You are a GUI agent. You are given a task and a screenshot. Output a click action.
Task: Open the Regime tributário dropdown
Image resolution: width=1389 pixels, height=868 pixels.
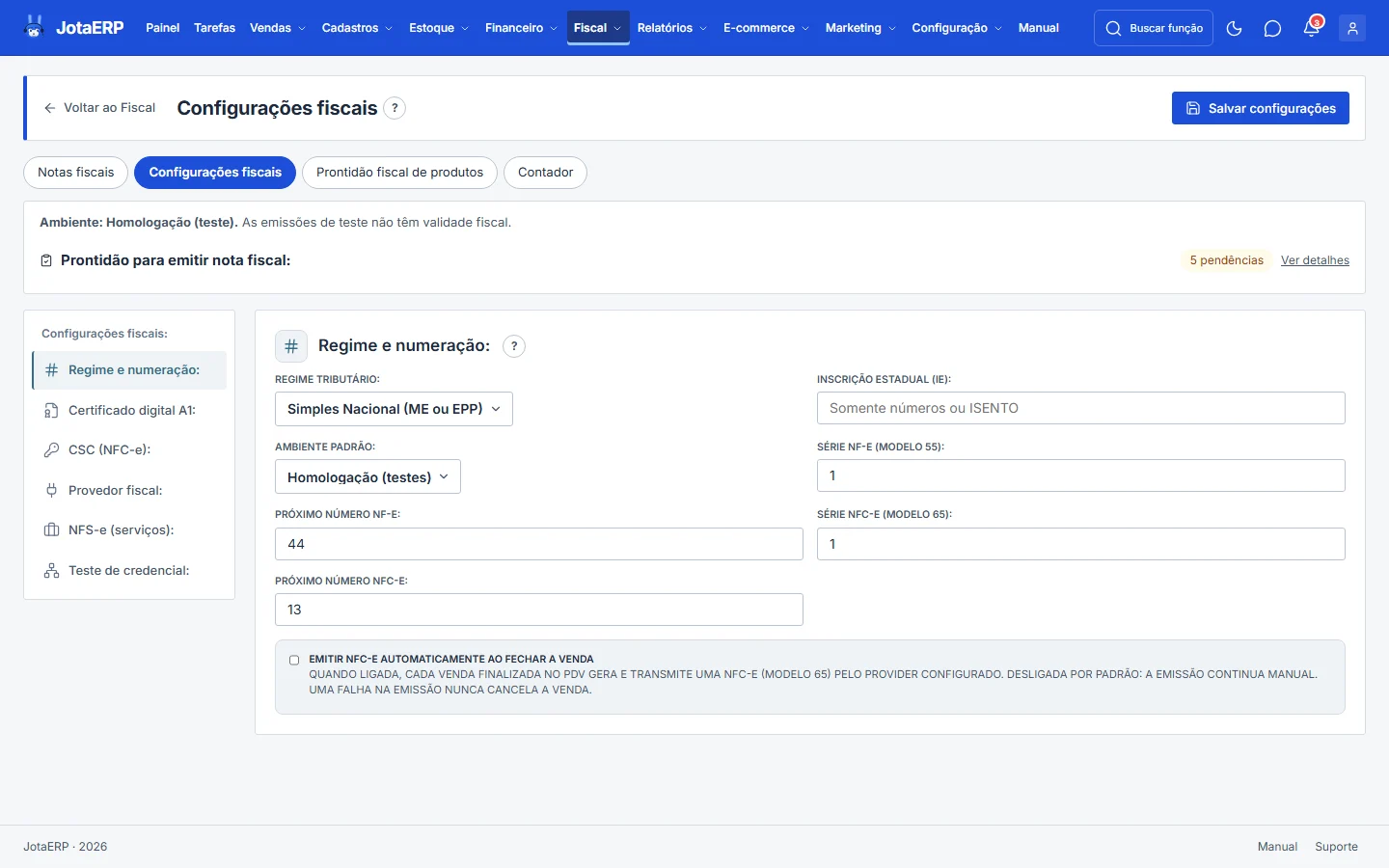pyautogui.click(x=394, y=409)
